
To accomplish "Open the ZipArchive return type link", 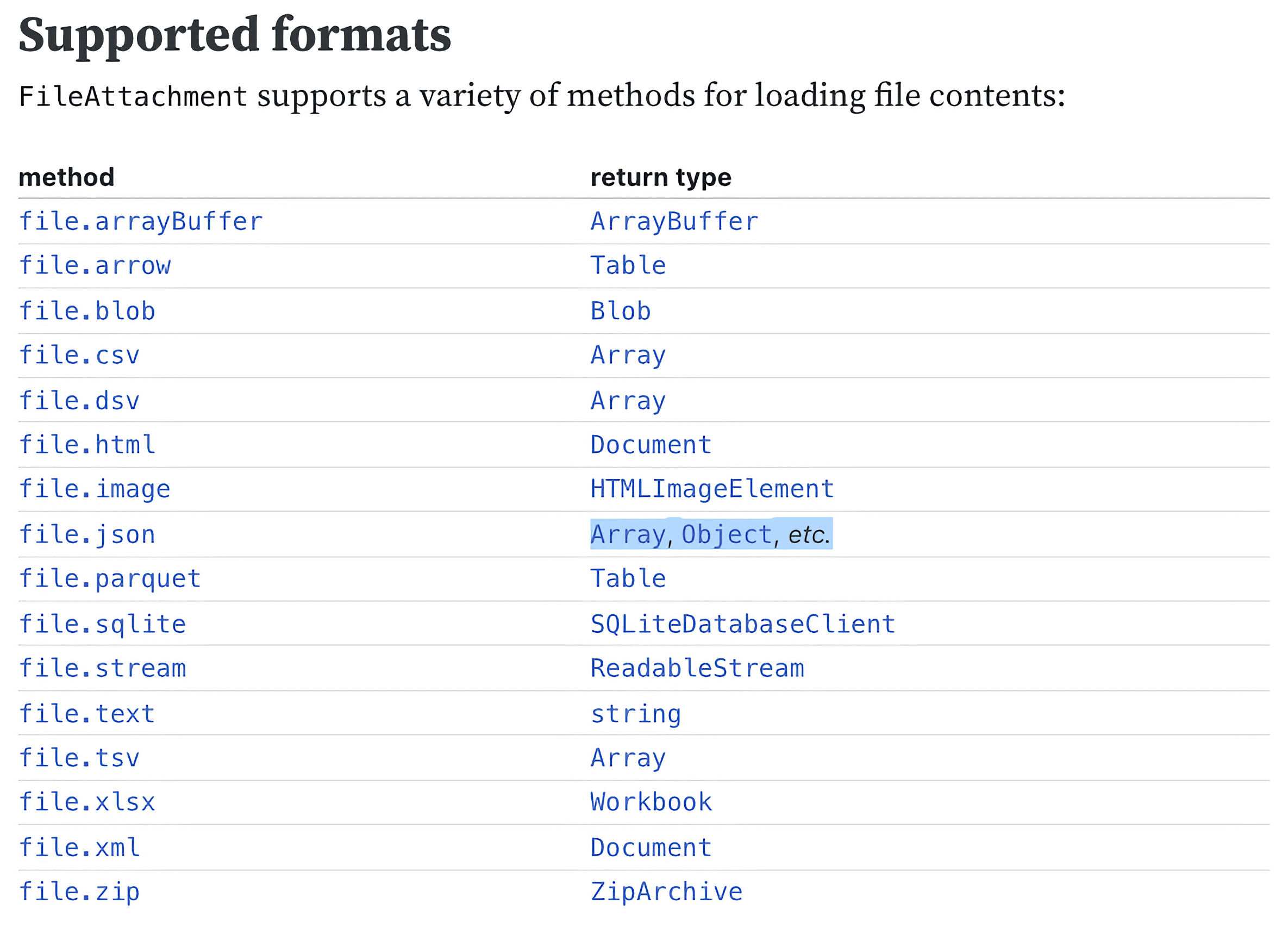I will point(666,892).
